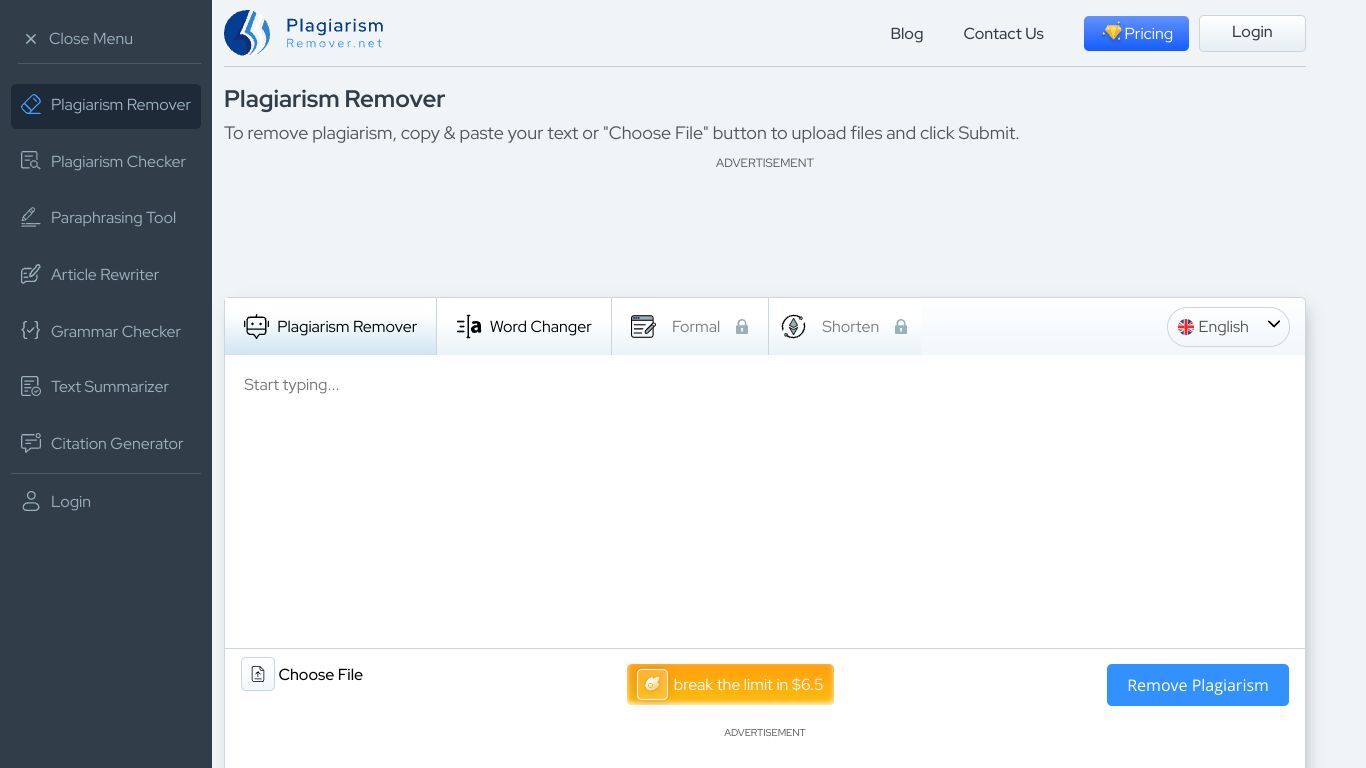This screenshot has height=768, width=1366.
Task: Select the locked Shorten mode tab
Action: click(844, 327)
